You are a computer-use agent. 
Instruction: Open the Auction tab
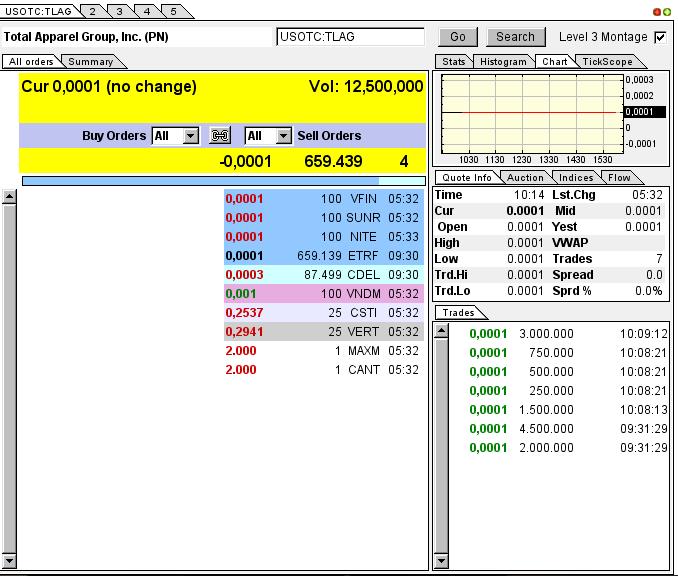(x=525, y=178)
